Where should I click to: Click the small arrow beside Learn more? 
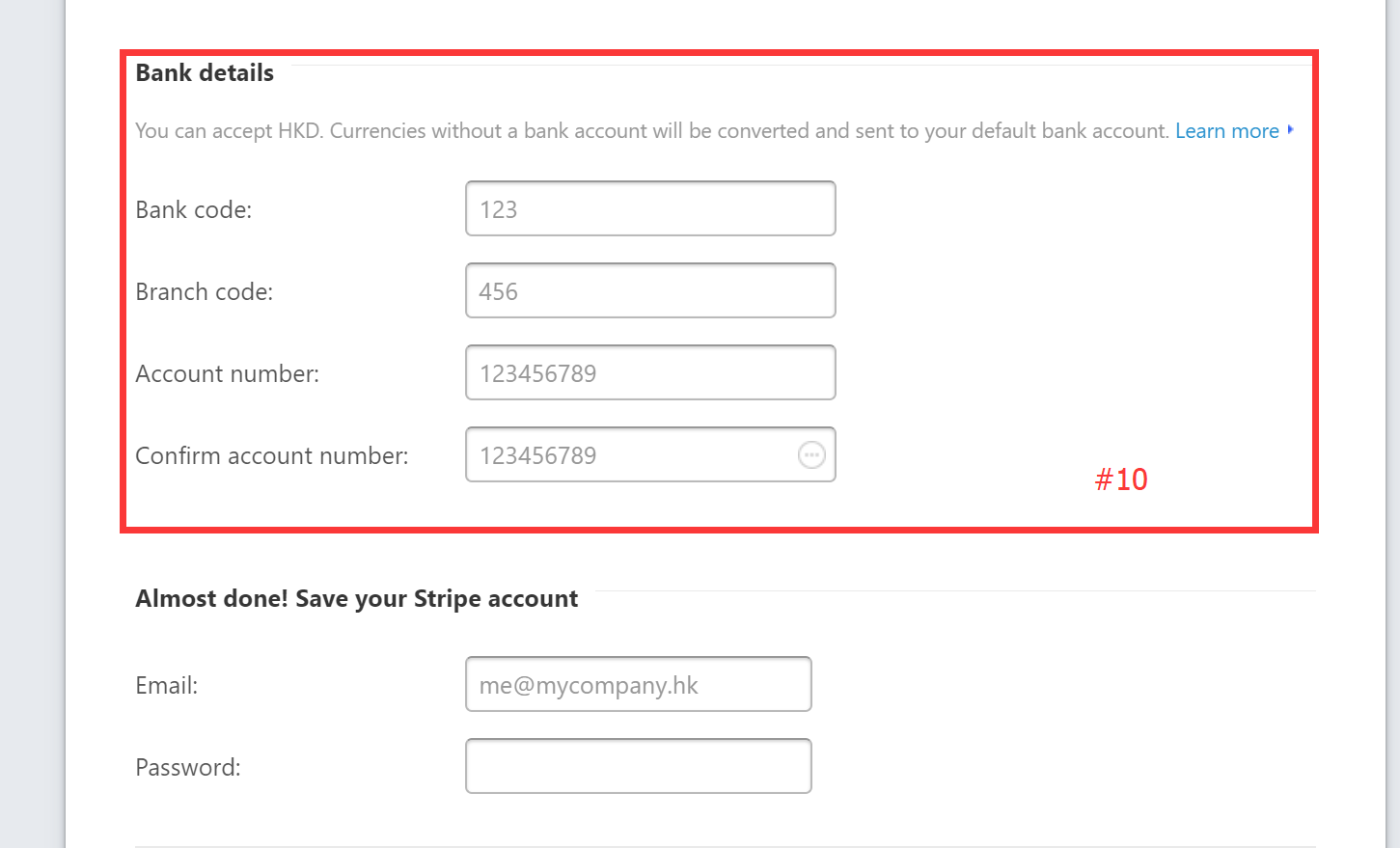pyautogui.click(x=1290, y=129)
